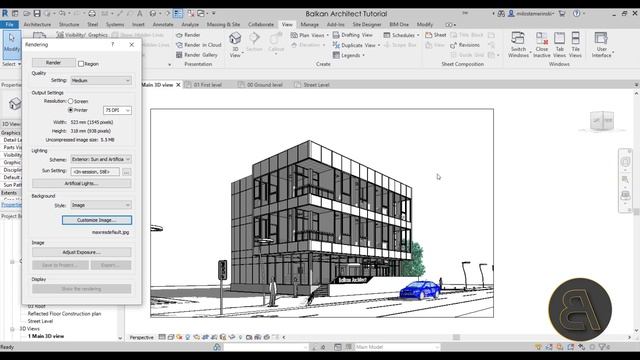Select Reflected Floor Construction plan in browser
This screenshot has width=640, height=360.
tap(64, 314)
